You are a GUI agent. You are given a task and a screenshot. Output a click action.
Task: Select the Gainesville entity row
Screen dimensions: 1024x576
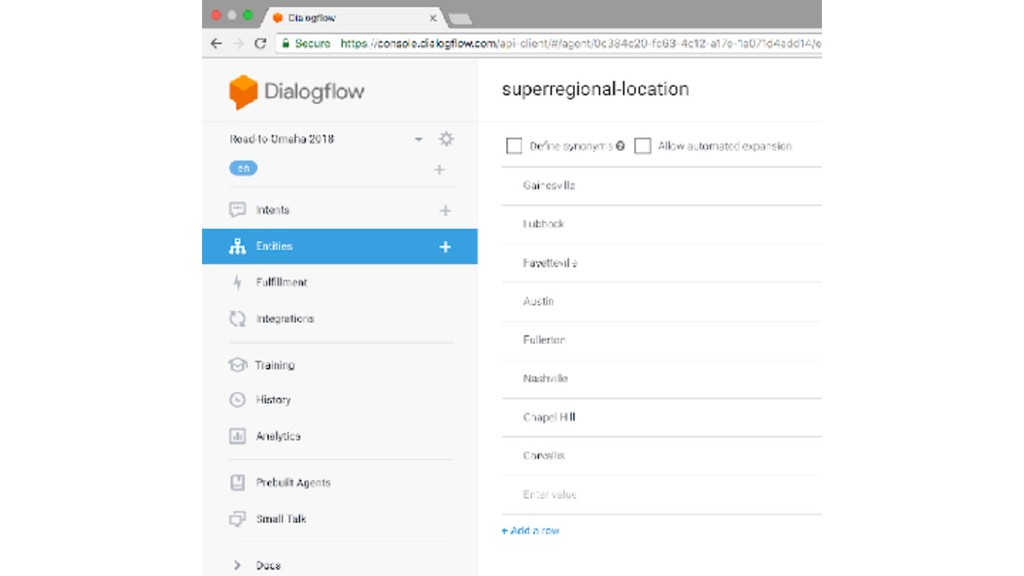click(662, 185)
